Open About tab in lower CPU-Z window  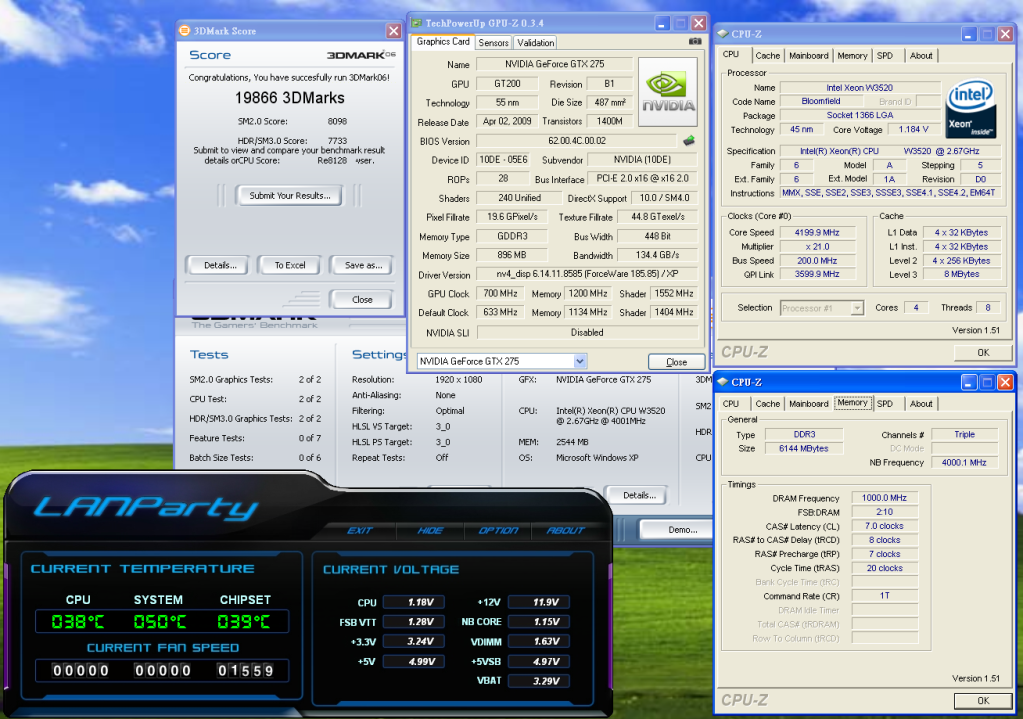(921, 404)
